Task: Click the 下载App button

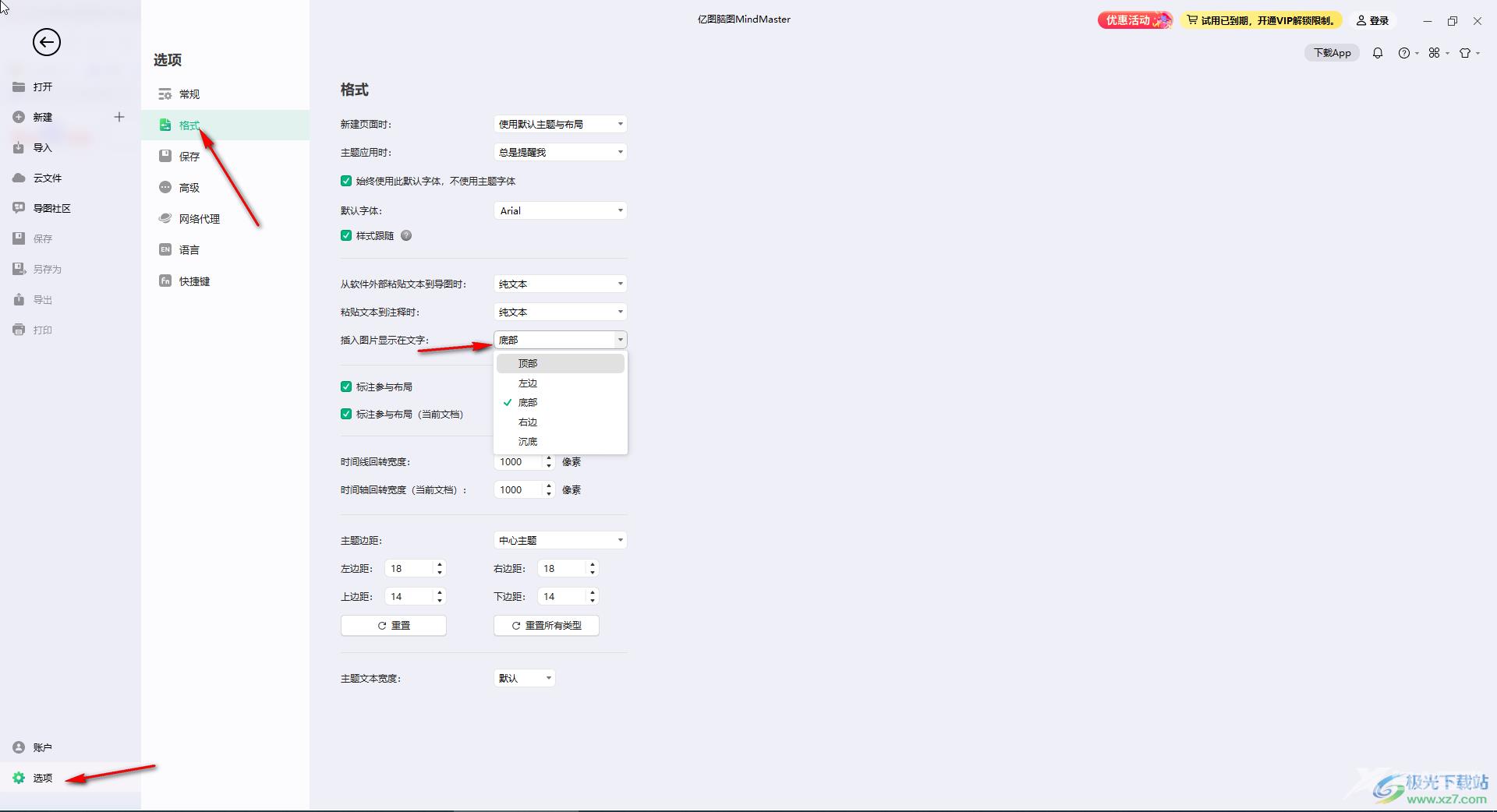Action: click(1332, 53)
